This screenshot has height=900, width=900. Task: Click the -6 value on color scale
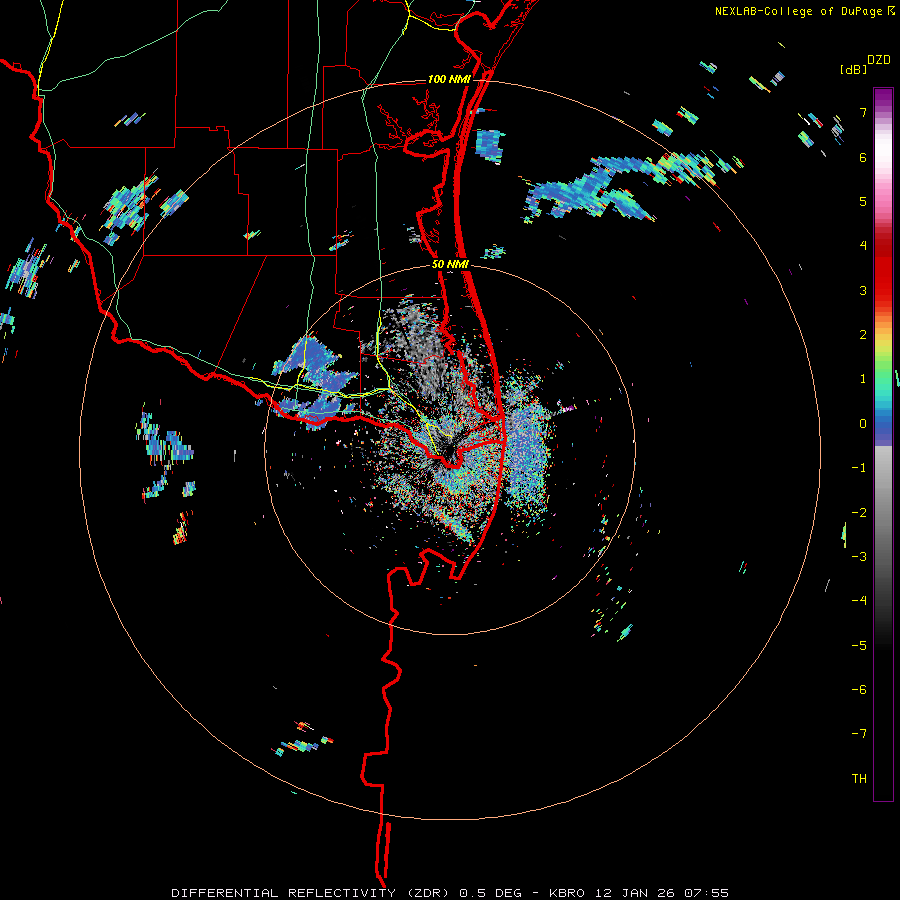(x=859, y=690)
